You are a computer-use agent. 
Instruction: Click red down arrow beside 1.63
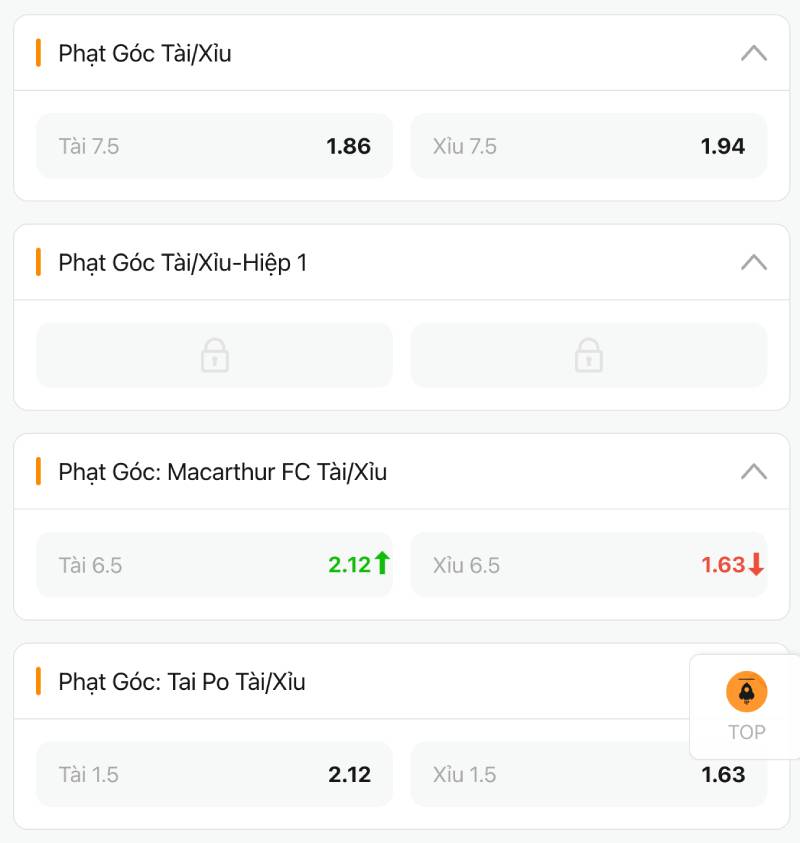pos(756,565)
